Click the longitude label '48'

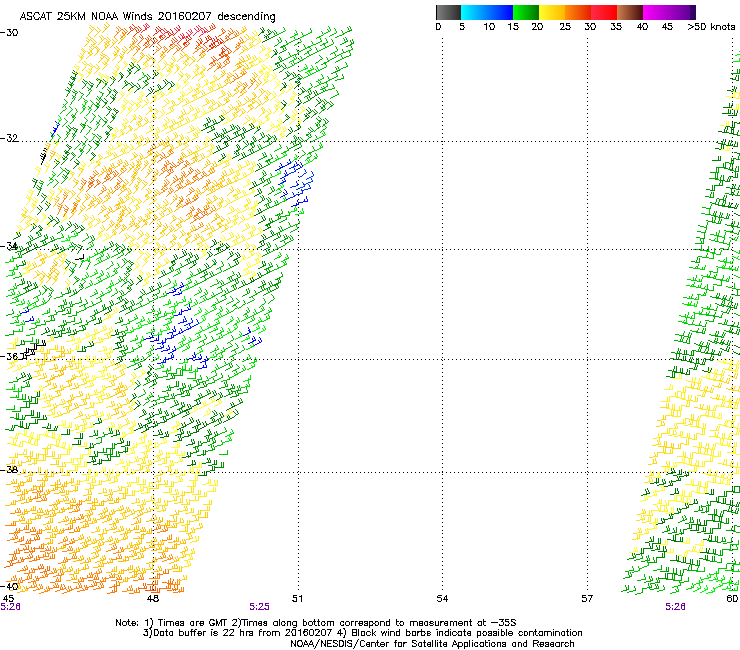pyautogui.click(x=152, y=599)
